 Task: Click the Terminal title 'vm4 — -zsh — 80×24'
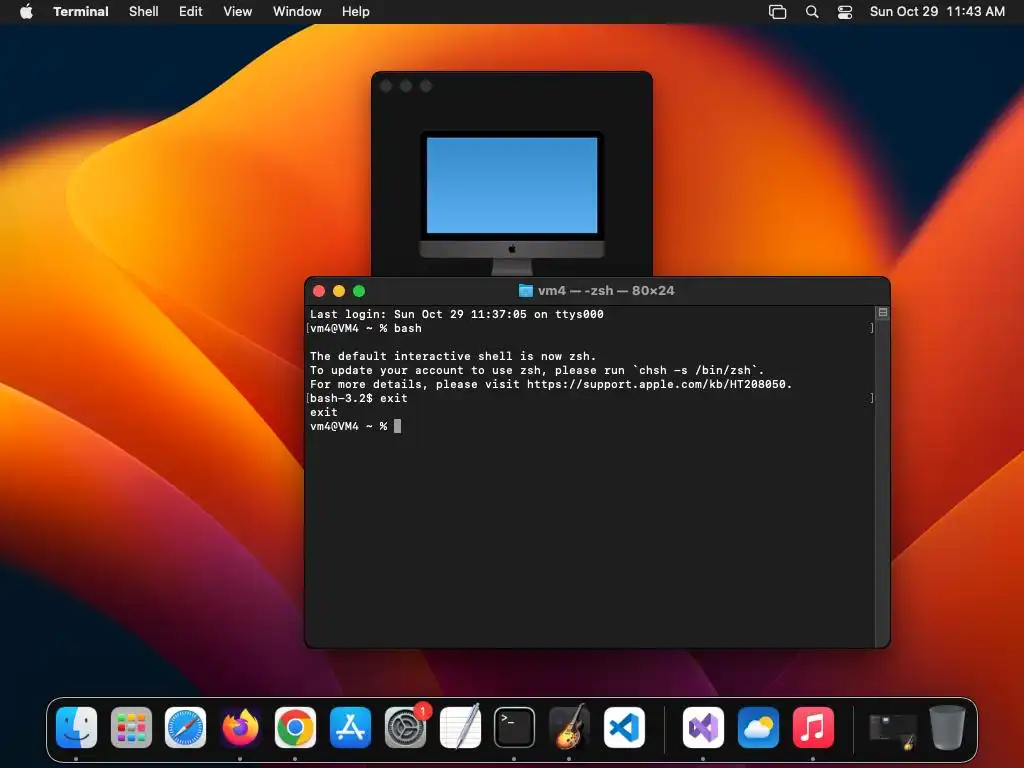tap(606, 291)
